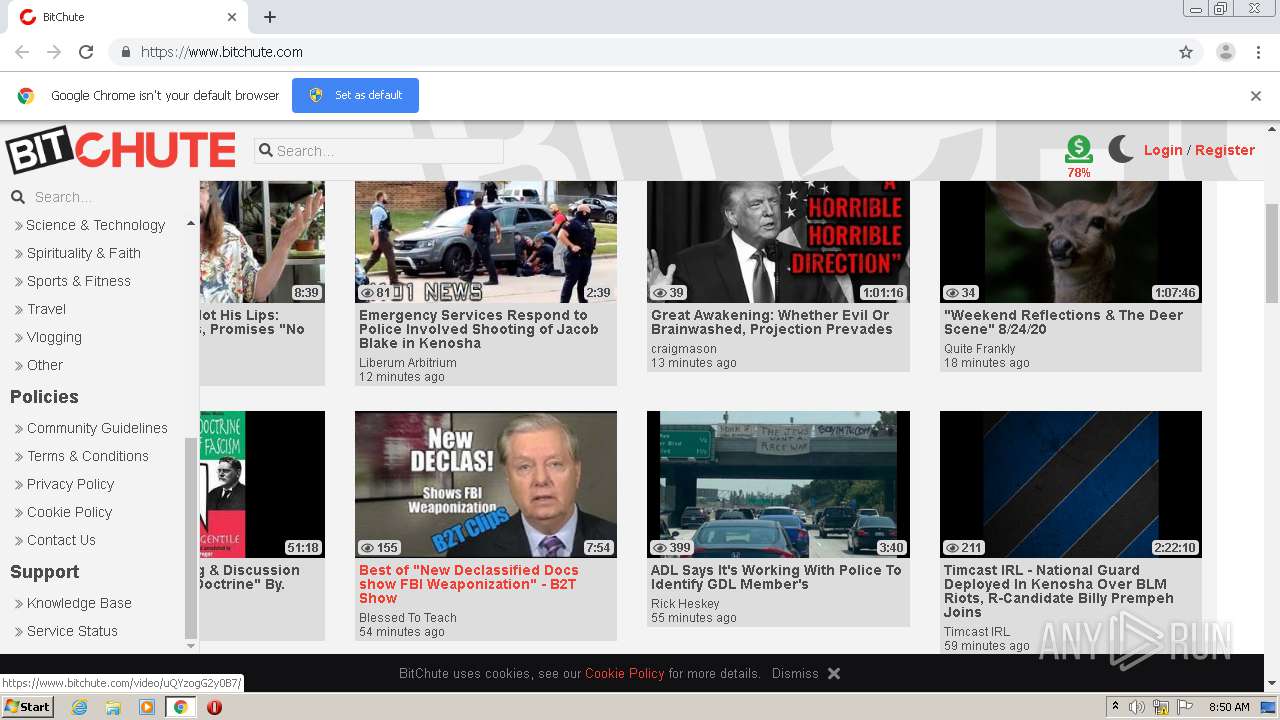This screenshot has width=1280, height=720.
Task: Click Set as default button
Action: [x=355, y=96]
